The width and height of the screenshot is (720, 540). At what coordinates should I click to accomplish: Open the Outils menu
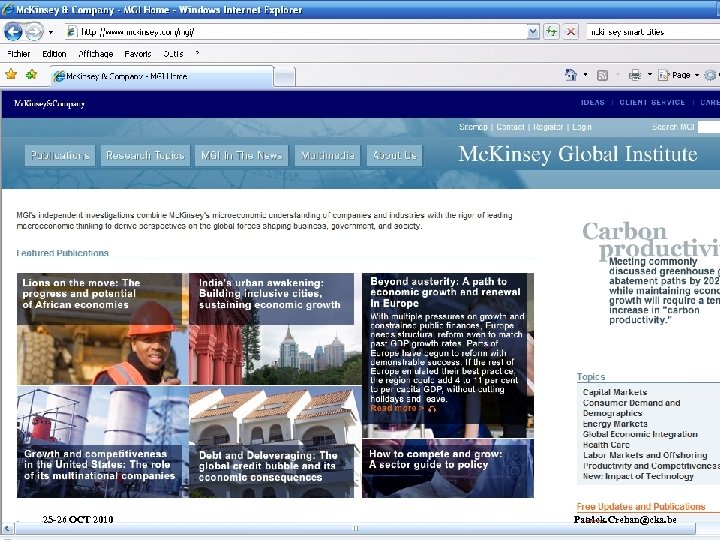click(x=173, y=54)
